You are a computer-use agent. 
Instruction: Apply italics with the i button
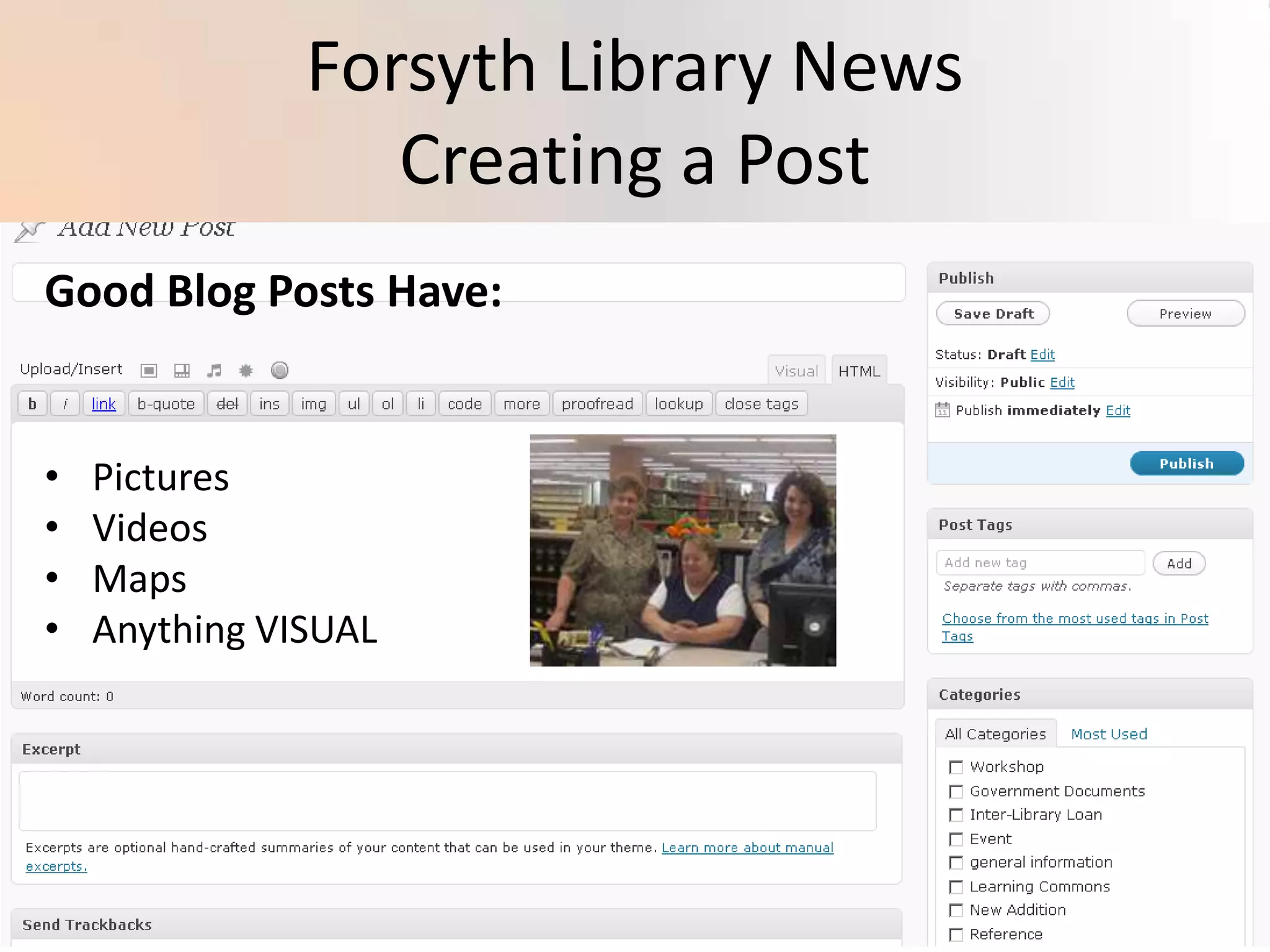[x=65, y=404]
